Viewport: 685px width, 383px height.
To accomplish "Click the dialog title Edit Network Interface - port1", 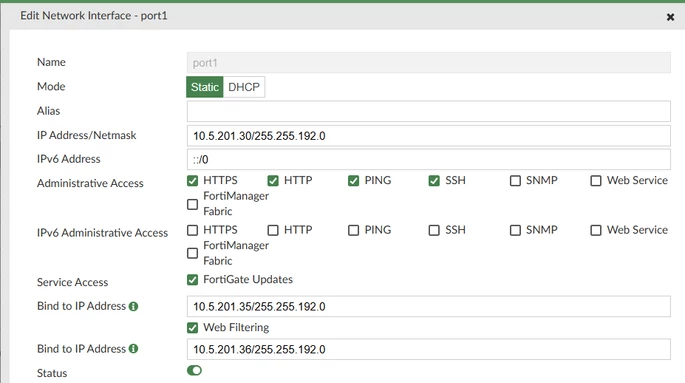I will coord(93,16).
